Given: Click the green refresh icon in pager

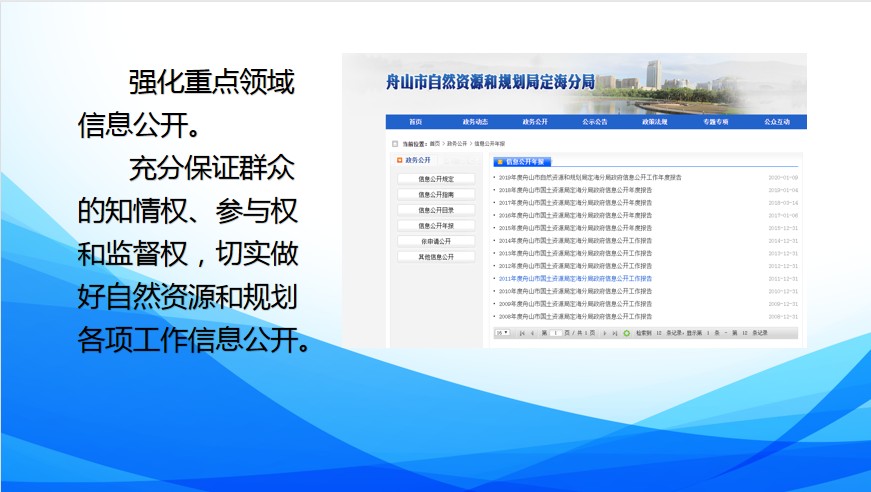Looking at the screenshot, I should [627, 332].
